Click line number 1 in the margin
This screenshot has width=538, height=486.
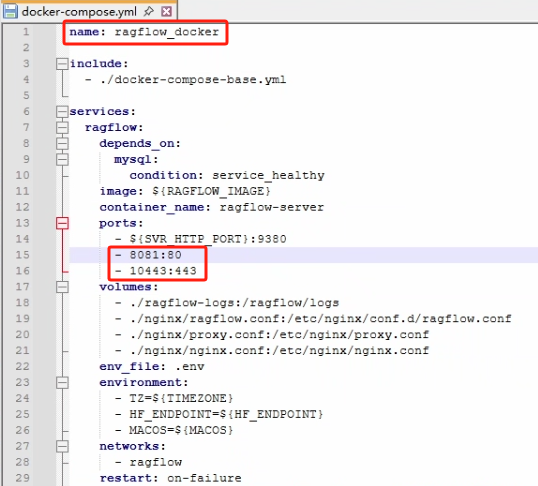click(26, 32)
